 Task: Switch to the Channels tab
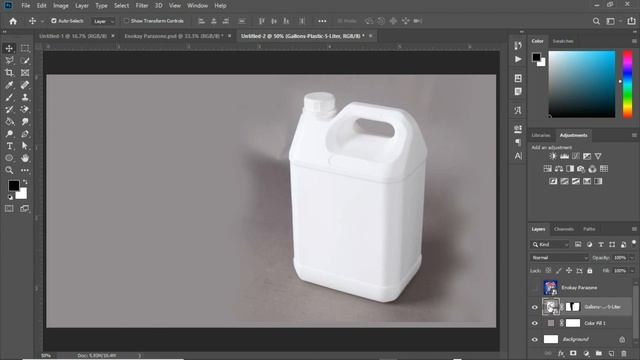point(564,229)
